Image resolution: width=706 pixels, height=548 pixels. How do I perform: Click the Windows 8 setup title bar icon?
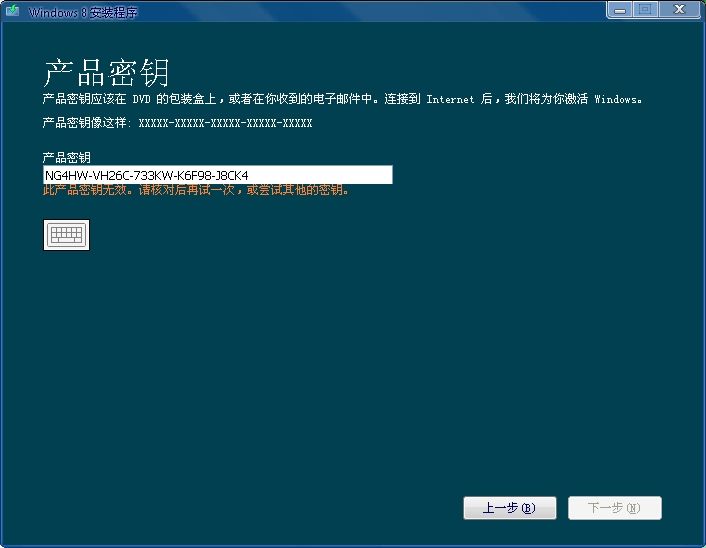coord(13,11)
